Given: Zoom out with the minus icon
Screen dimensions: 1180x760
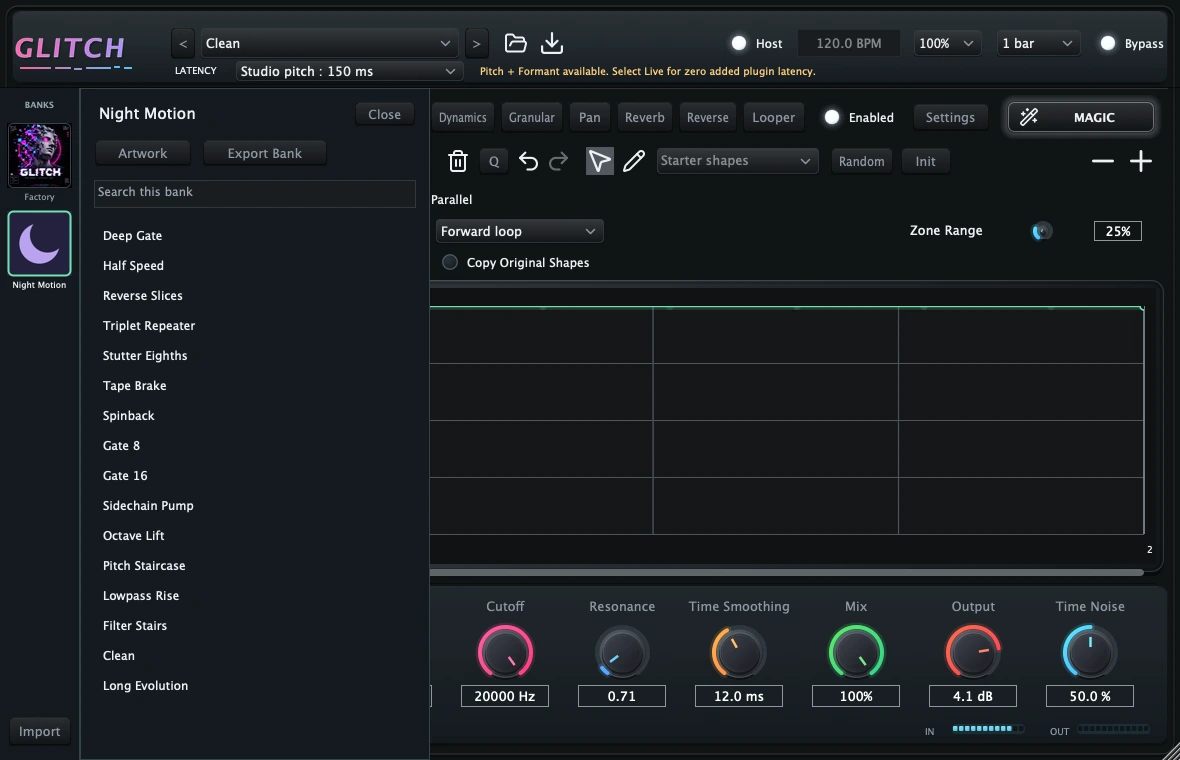Looking at the screenshot, I should (x=1102, y=161).
